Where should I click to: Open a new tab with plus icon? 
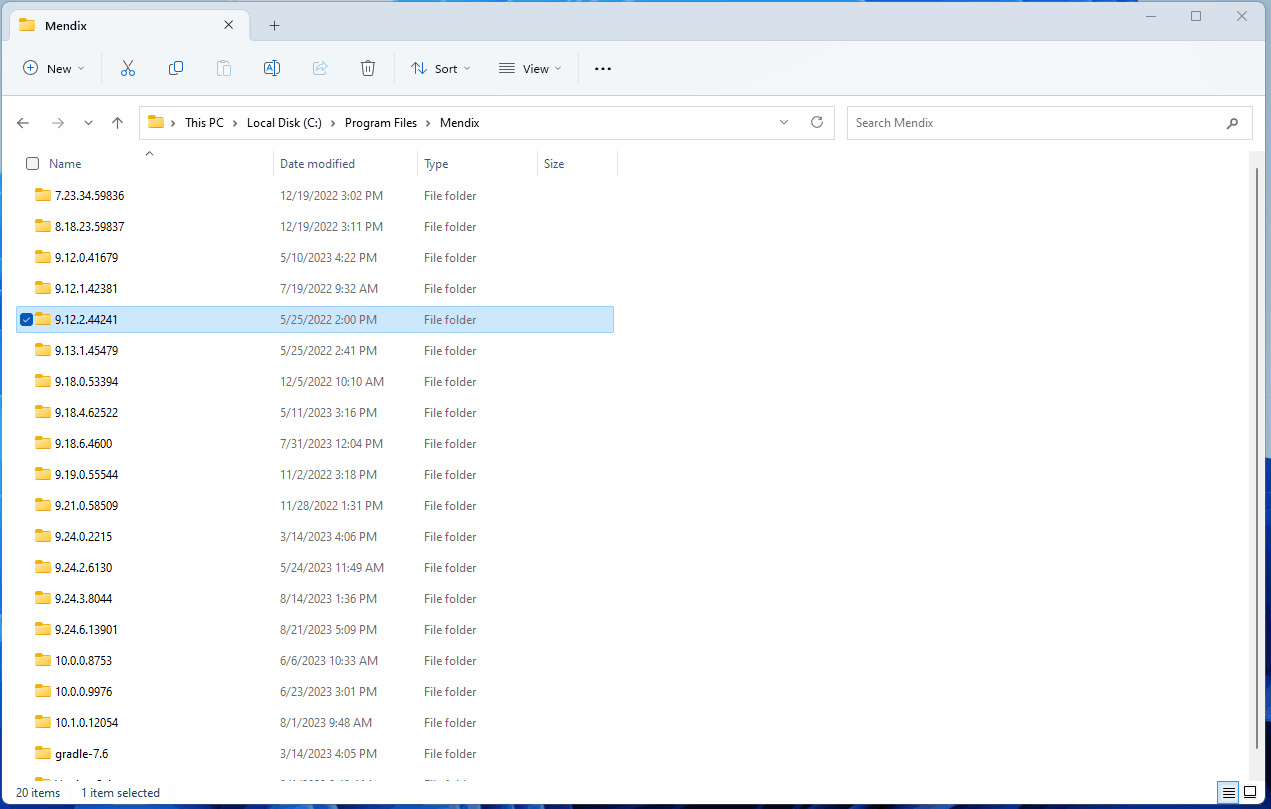[x=274, y=25]
